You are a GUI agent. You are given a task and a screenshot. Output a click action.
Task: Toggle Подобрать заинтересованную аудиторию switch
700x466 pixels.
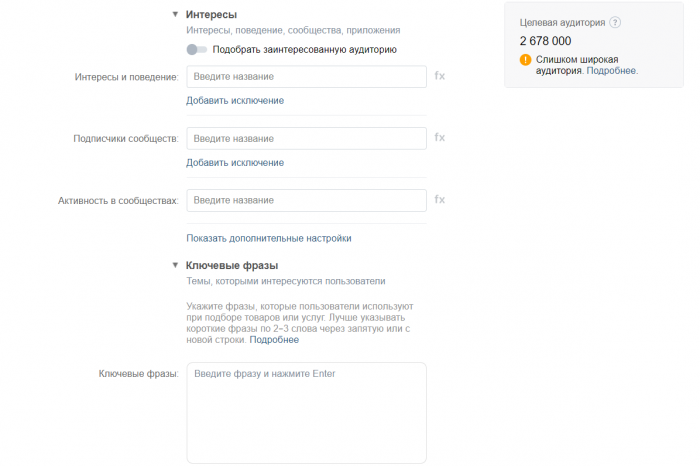click(196, 49)
